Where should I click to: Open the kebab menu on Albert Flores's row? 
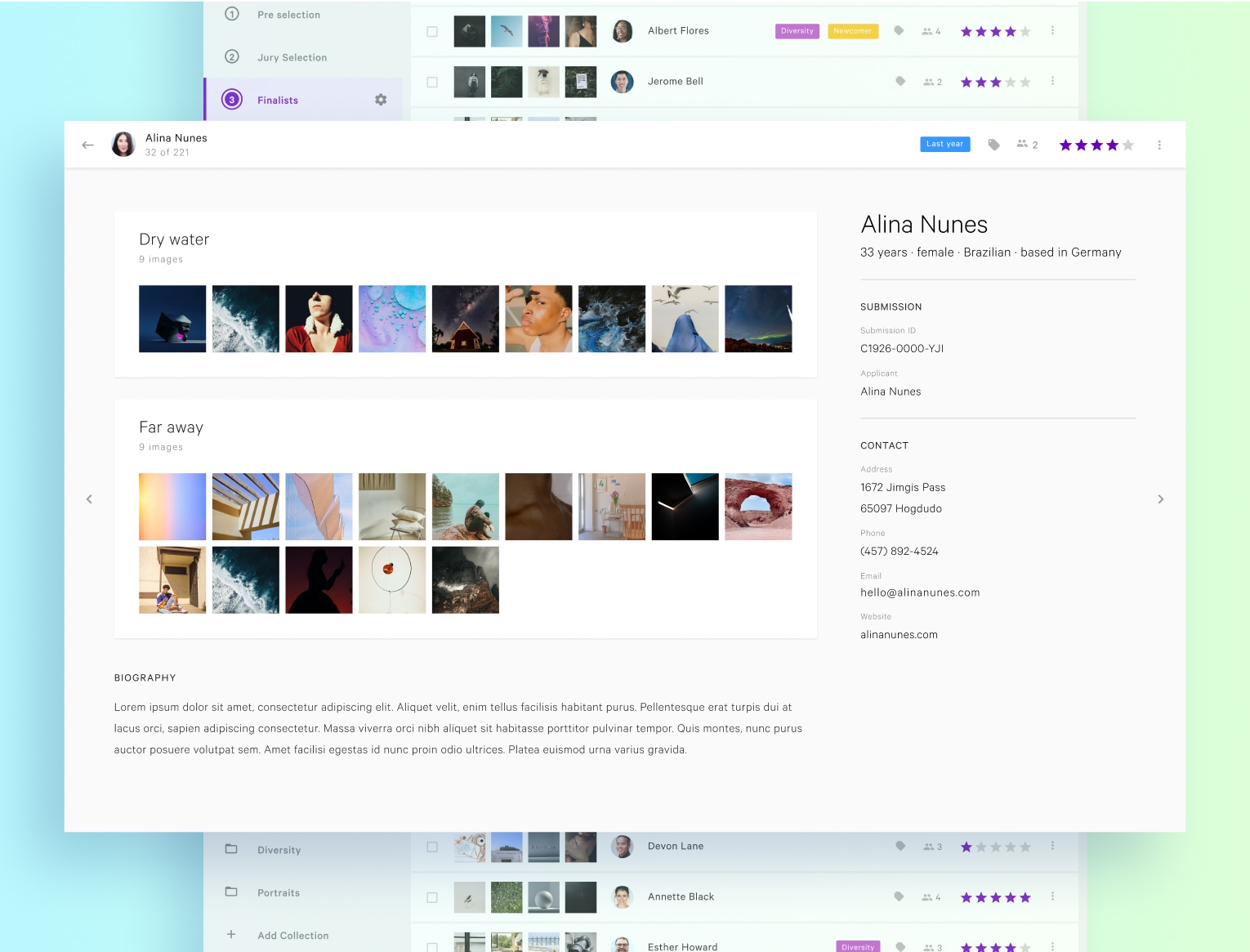pyautogui.click(x=1051, y=31)
